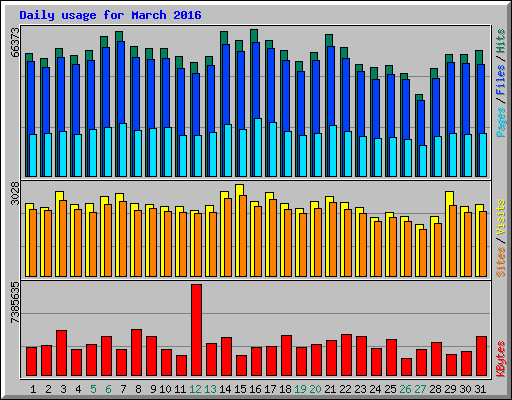
Task: Click the orange Sites bar for day 3
Action: [63, 238]
